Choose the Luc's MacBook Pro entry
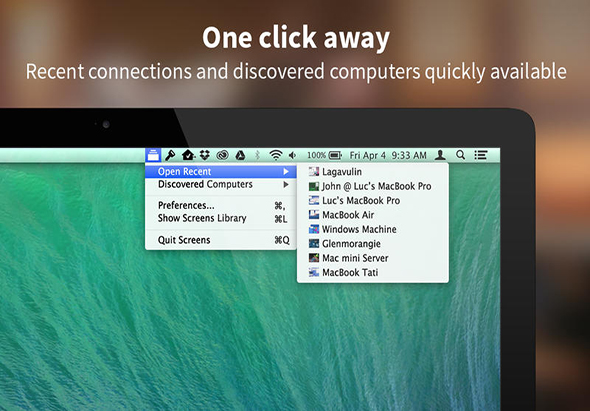This screenshot has width=590, height=411. (373, 201)
